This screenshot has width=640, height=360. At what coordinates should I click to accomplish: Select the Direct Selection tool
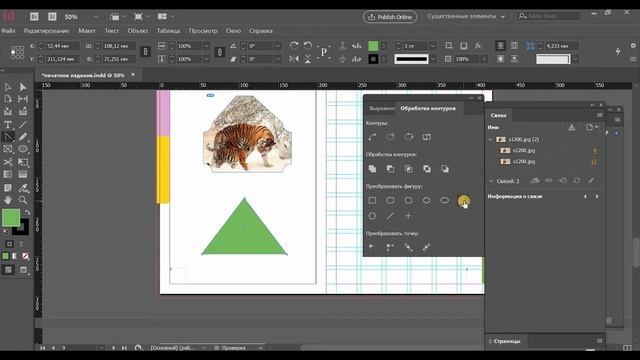coord(23,87)
